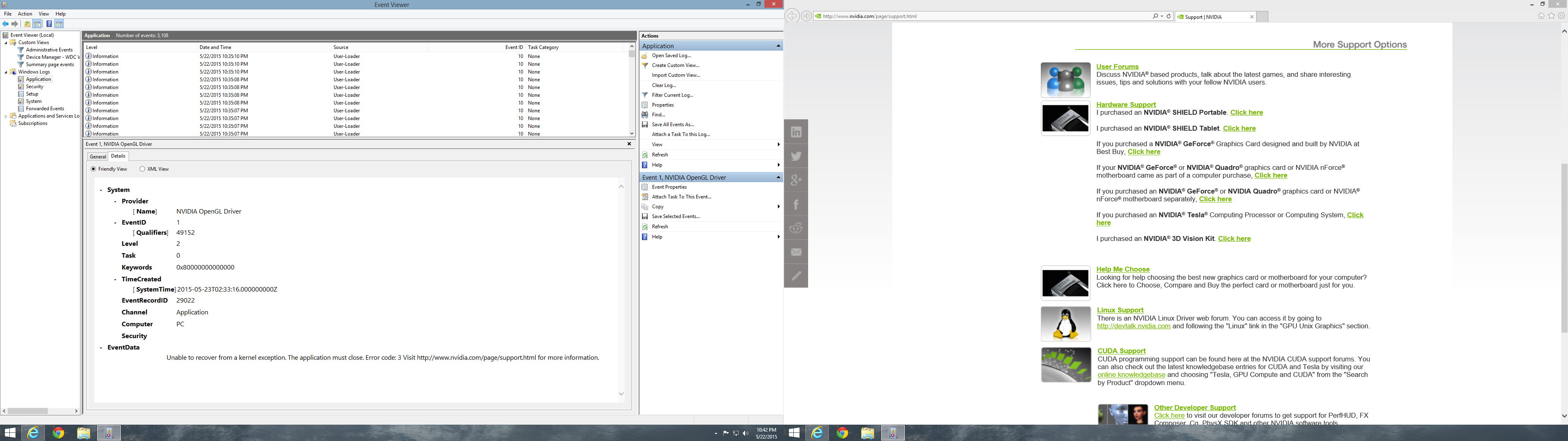1568x441 pixels.
Task: Click the Save All Events As disk icon
Action: pos(645,124)
